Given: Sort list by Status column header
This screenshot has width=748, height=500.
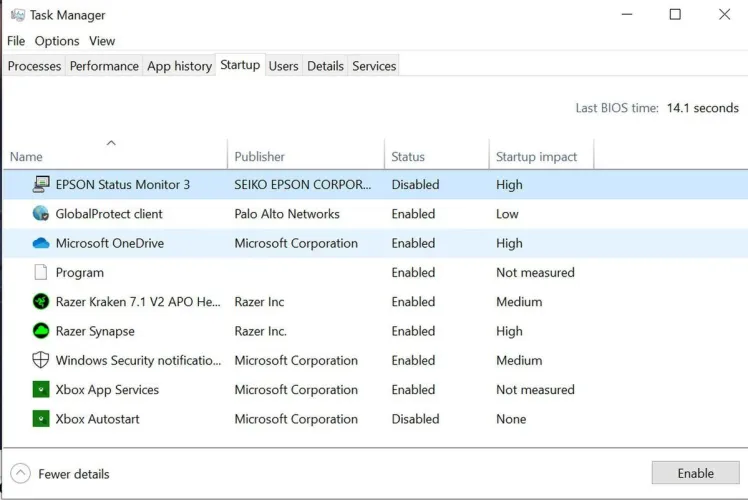Looking at the screenshot, I should pyautogui.click(x=408, y=157).
